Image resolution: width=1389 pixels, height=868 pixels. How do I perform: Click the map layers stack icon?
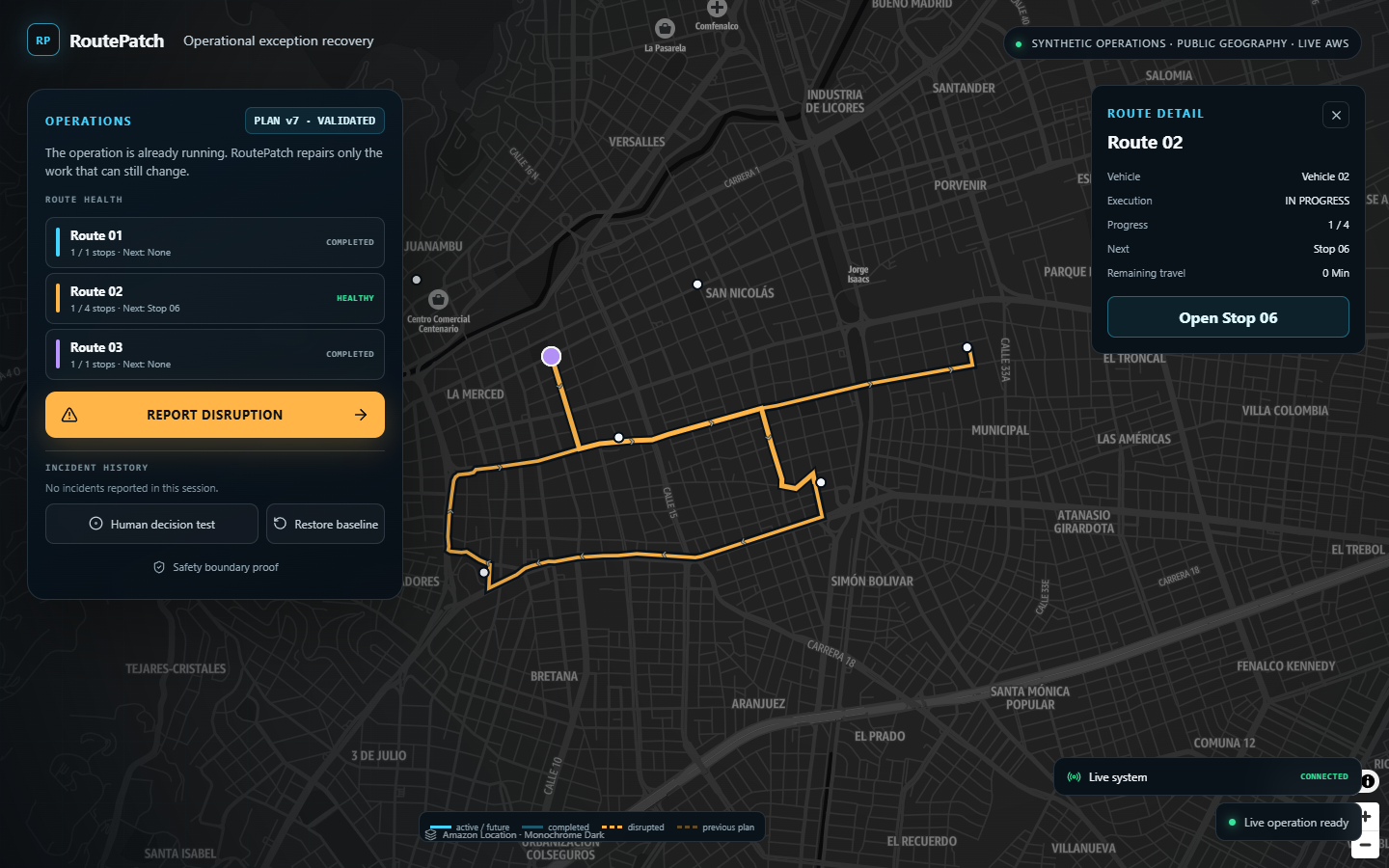431,834
